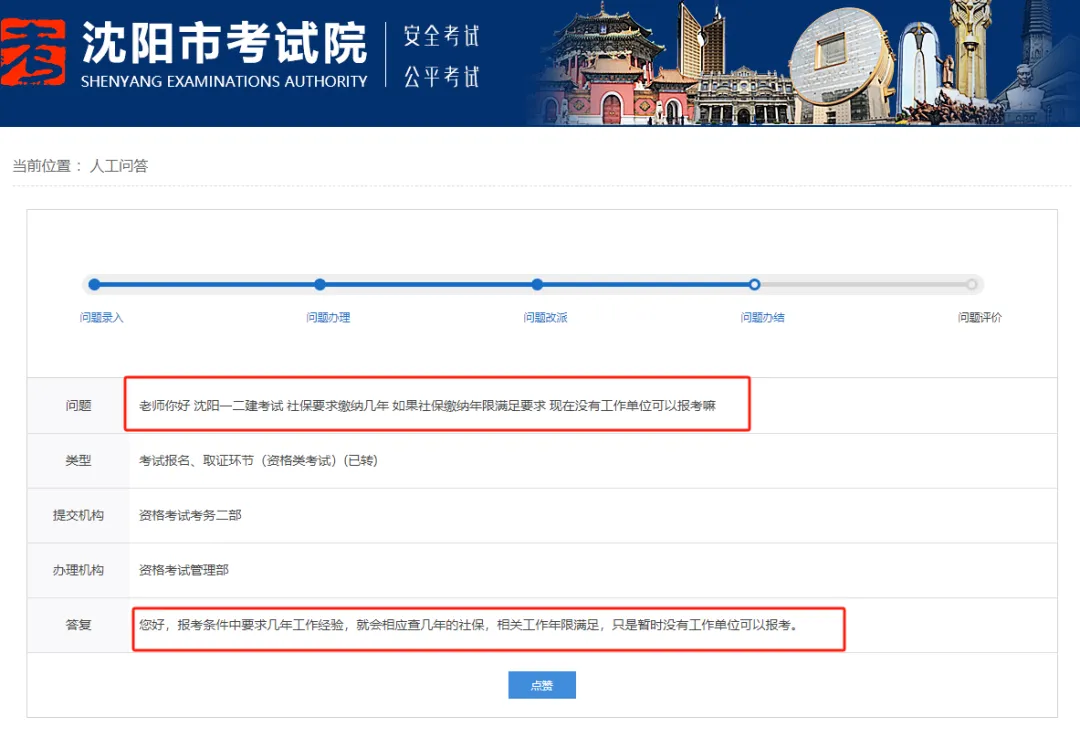The width and height of the screenshot is (1080, 738).
Task: Open the 问题评价 step label
Action: [979, 318]
